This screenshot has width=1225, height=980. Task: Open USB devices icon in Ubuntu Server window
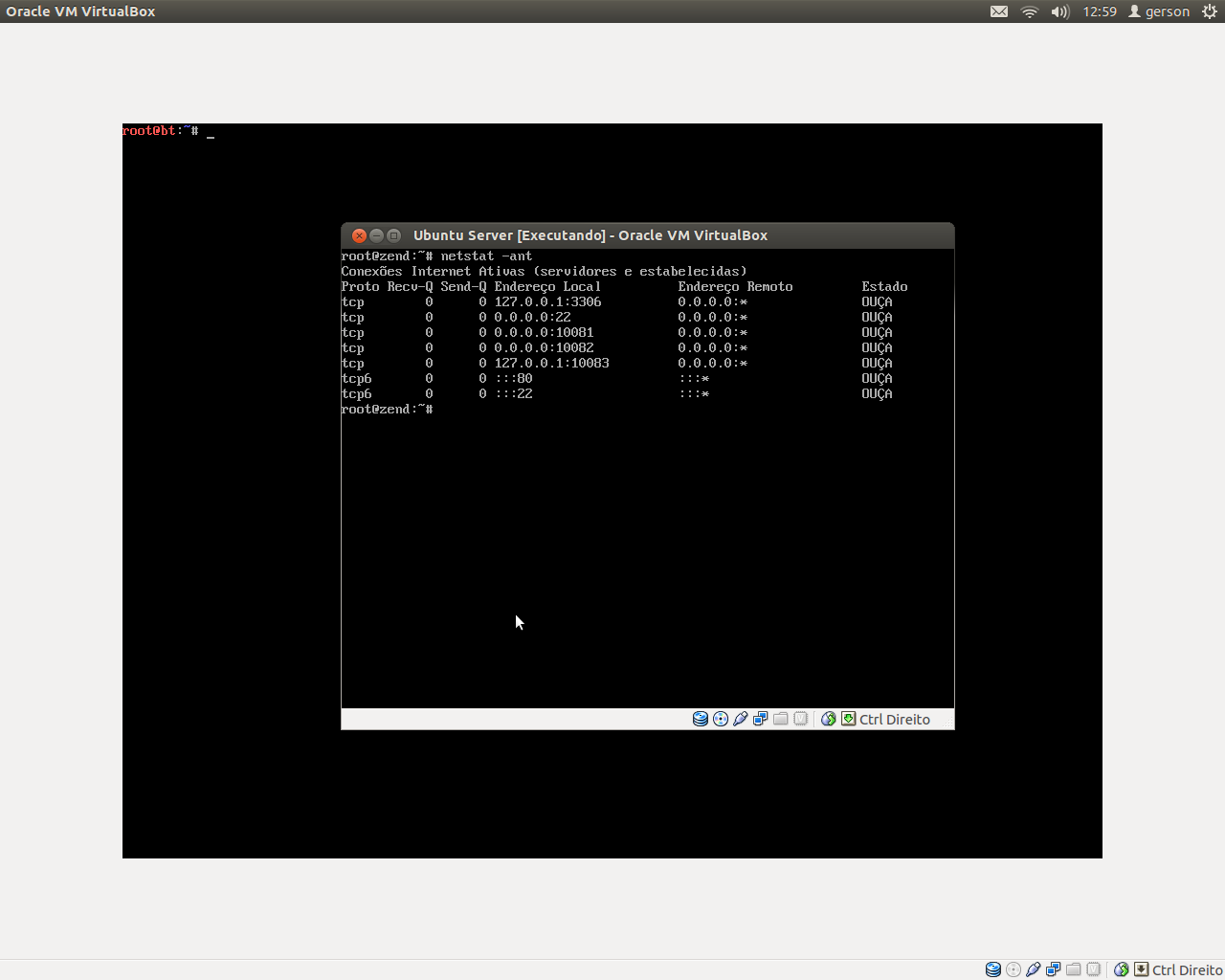(740, 719)
